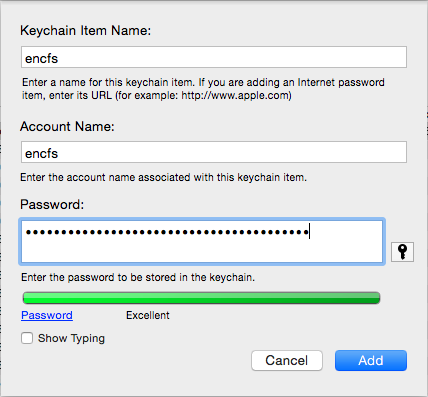428x397 pixels.
Task: Click the Keychain Item Name heading label
Action: pos(86,30)
